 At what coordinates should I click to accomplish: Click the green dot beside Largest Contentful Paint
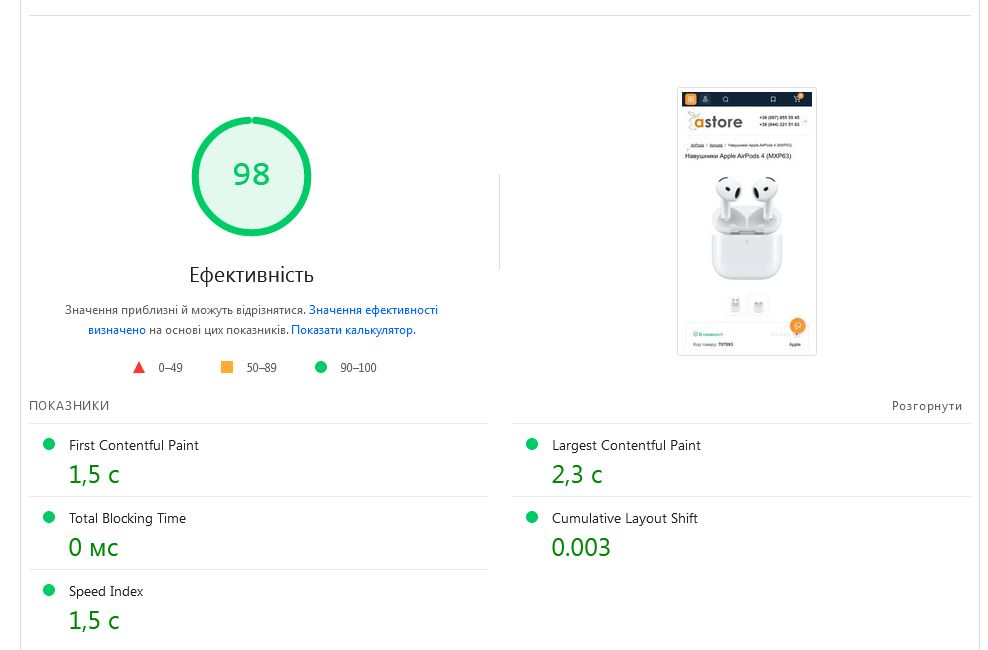[532, 445]
